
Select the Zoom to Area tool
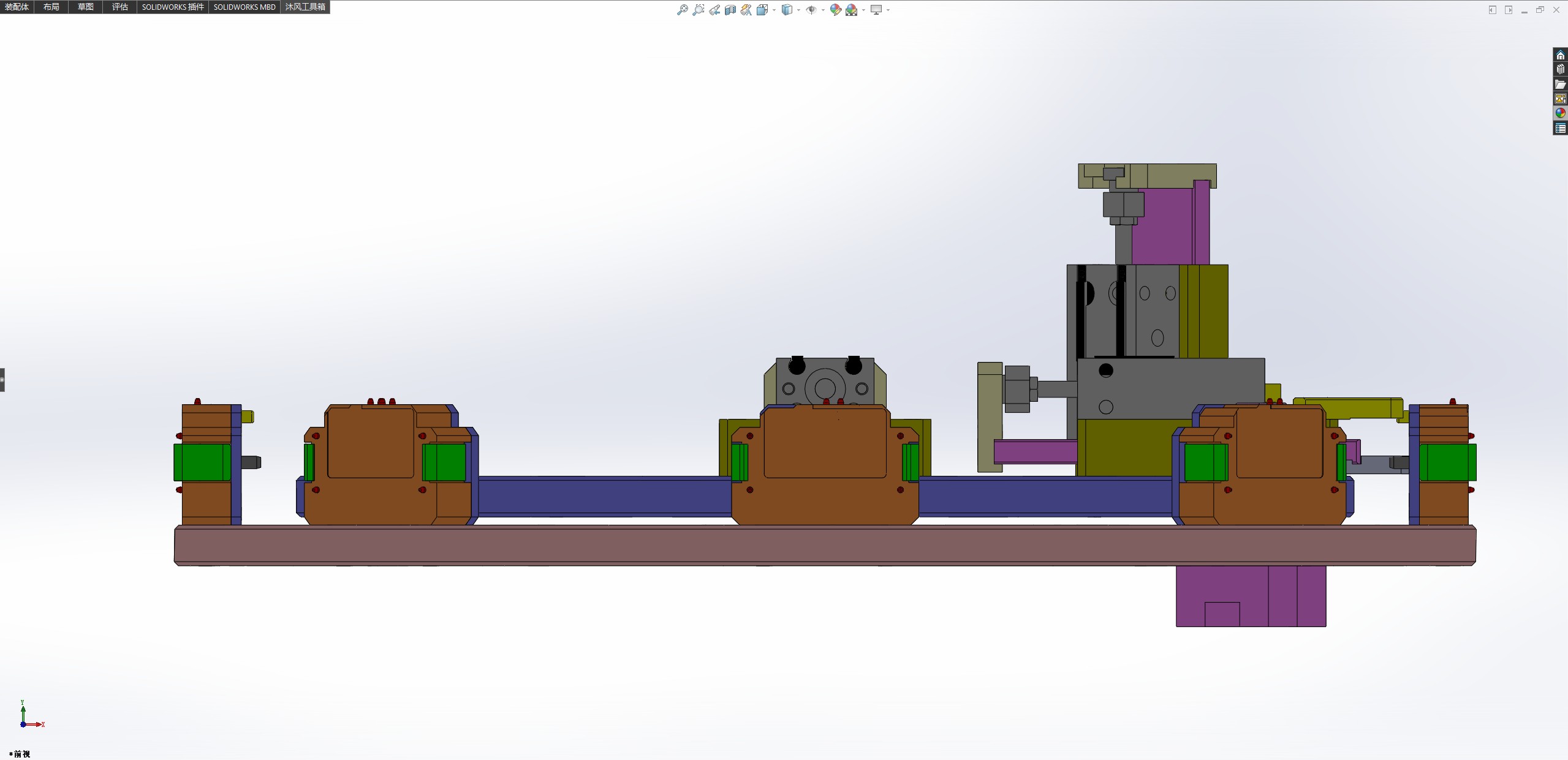point(698,10)
